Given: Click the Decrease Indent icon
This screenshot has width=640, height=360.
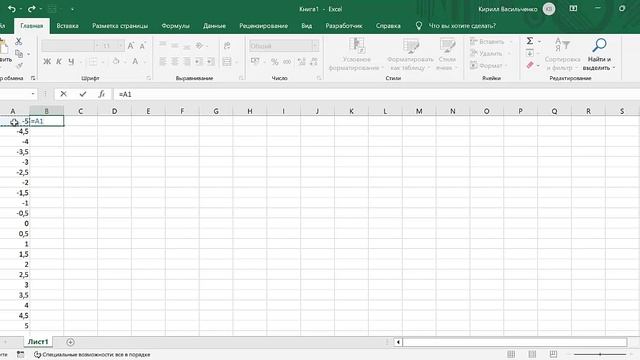Looking at the screenshot, I should pyautogui.click(x=199, y=62).
